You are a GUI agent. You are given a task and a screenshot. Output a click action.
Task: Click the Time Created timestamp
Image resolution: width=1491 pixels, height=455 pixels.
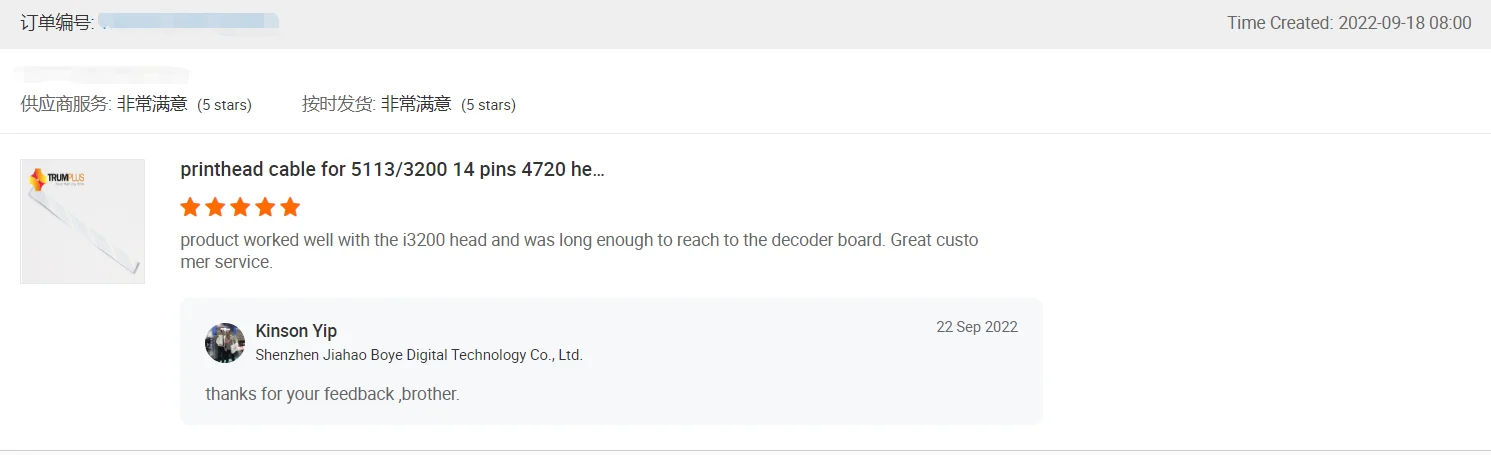tap(1349, 23)
